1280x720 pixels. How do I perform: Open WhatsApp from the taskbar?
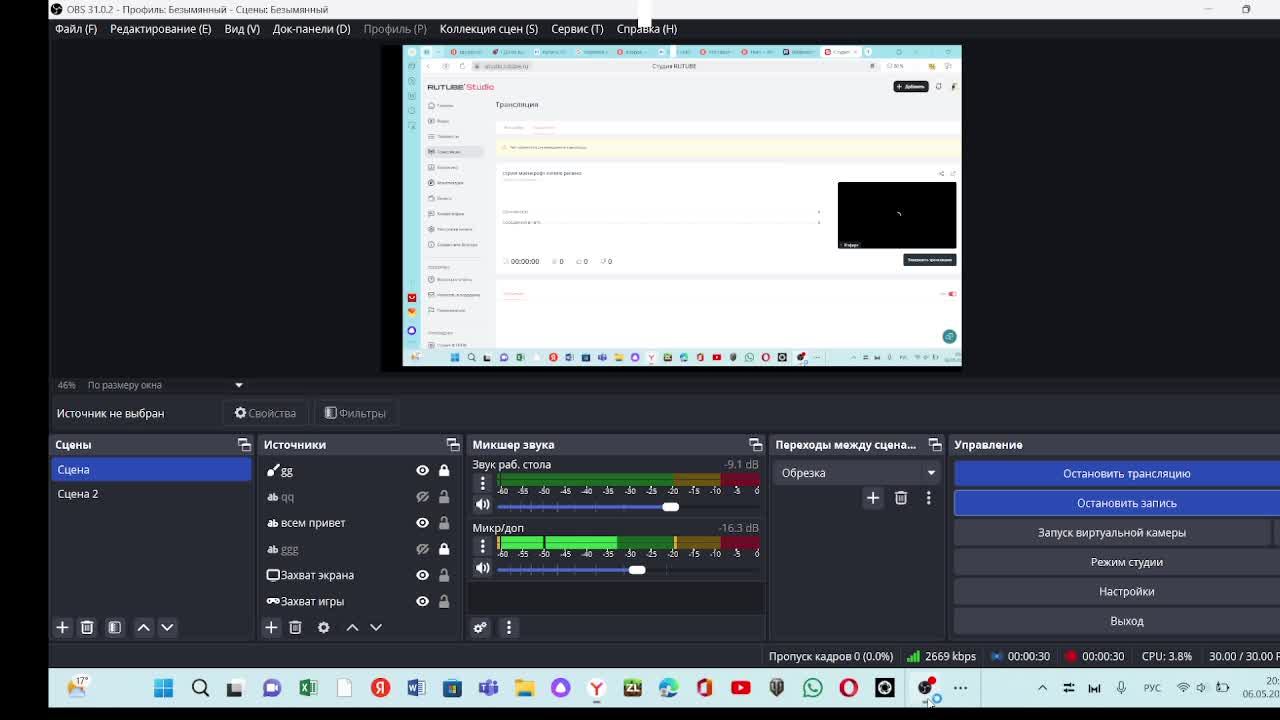(812, 688)
